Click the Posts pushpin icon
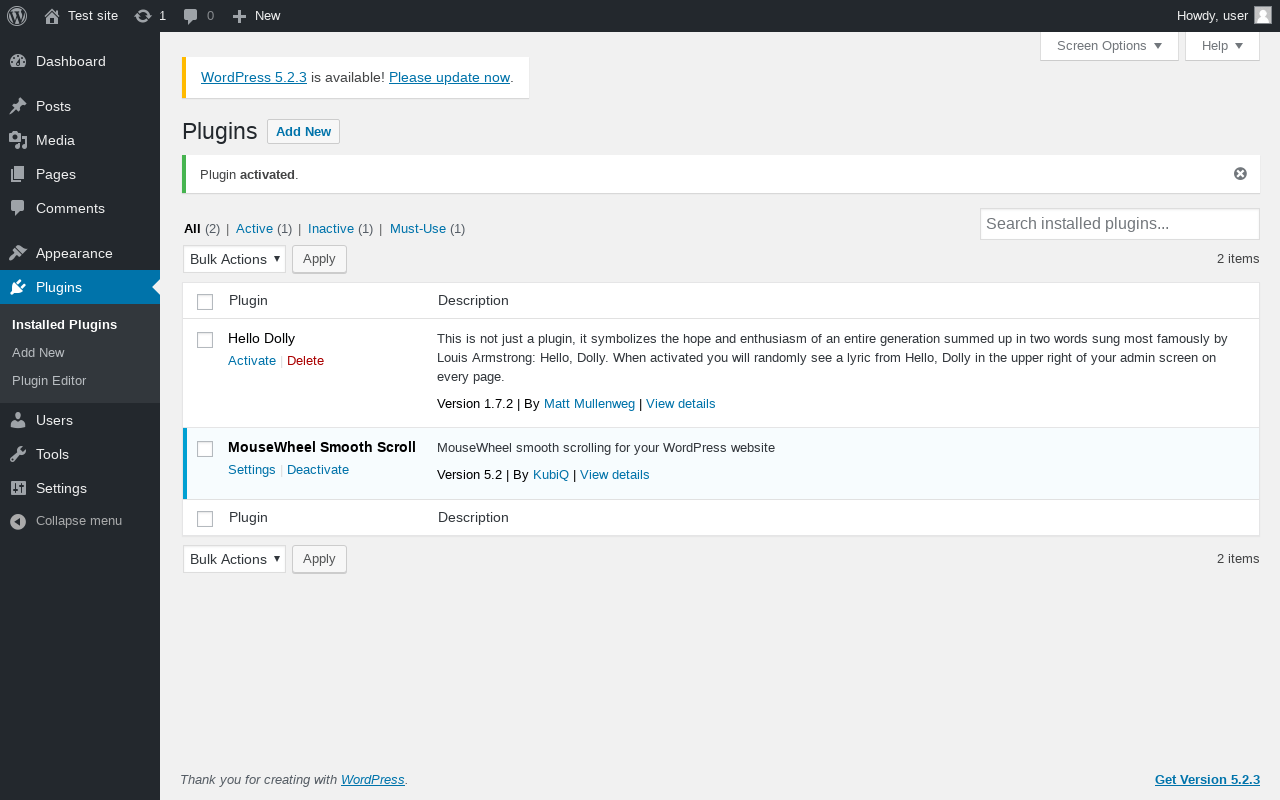The image size is (1280, 800). [18, 106]
